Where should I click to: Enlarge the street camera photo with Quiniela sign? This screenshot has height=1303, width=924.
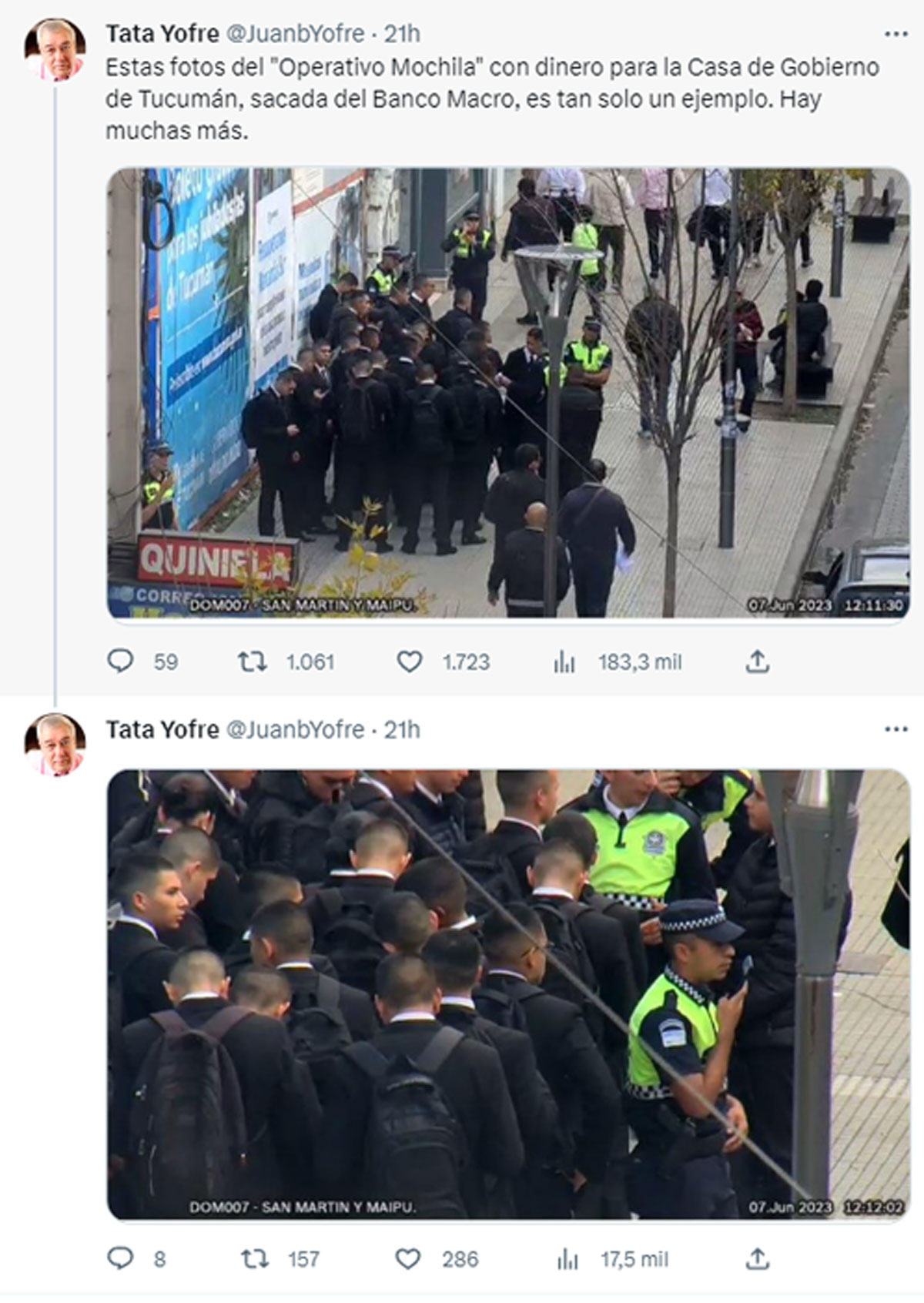point(508,393)
